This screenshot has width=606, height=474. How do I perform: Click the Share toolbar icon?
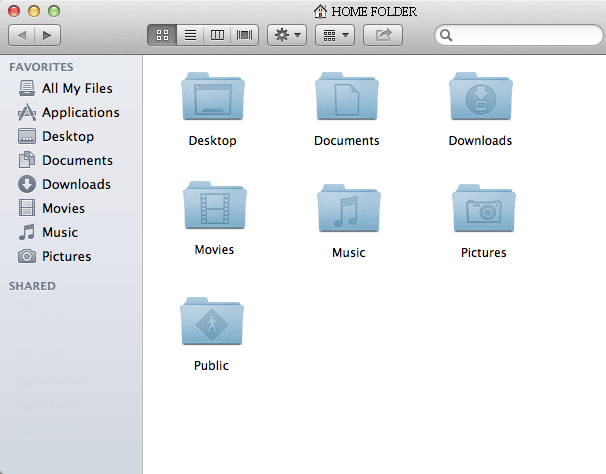click(383, 35)
